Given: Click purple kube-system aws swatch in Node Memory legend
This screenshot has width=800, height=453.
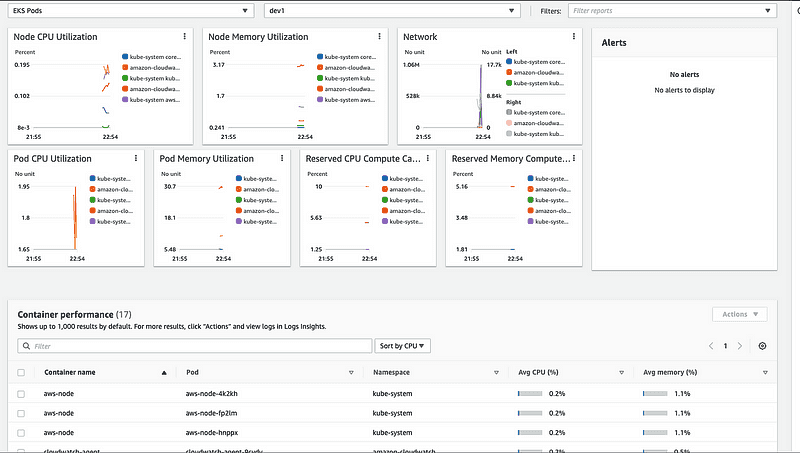Looking at the screenshot, I should coord(320,99).
